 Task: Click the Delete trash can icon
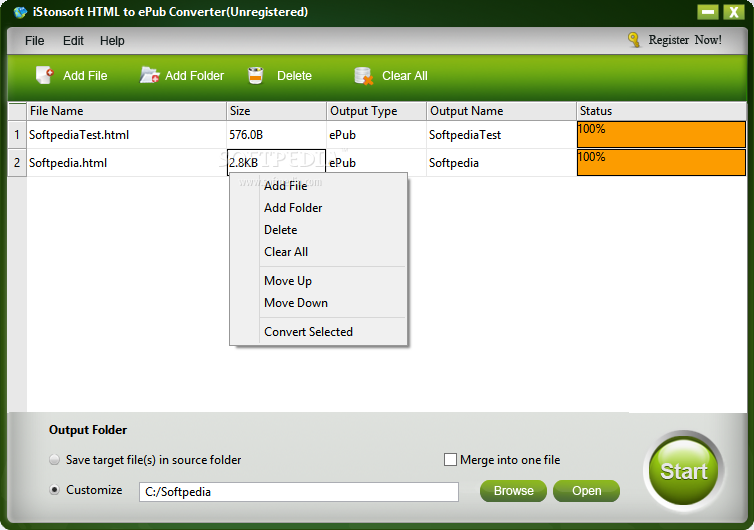(255, 76)
